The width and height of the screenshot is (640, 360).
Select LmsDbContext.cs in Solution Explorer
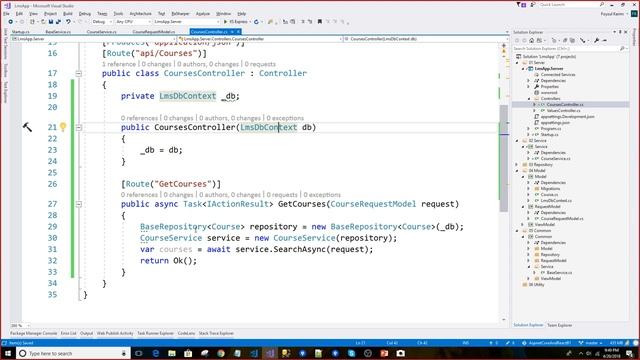[556, 200]
